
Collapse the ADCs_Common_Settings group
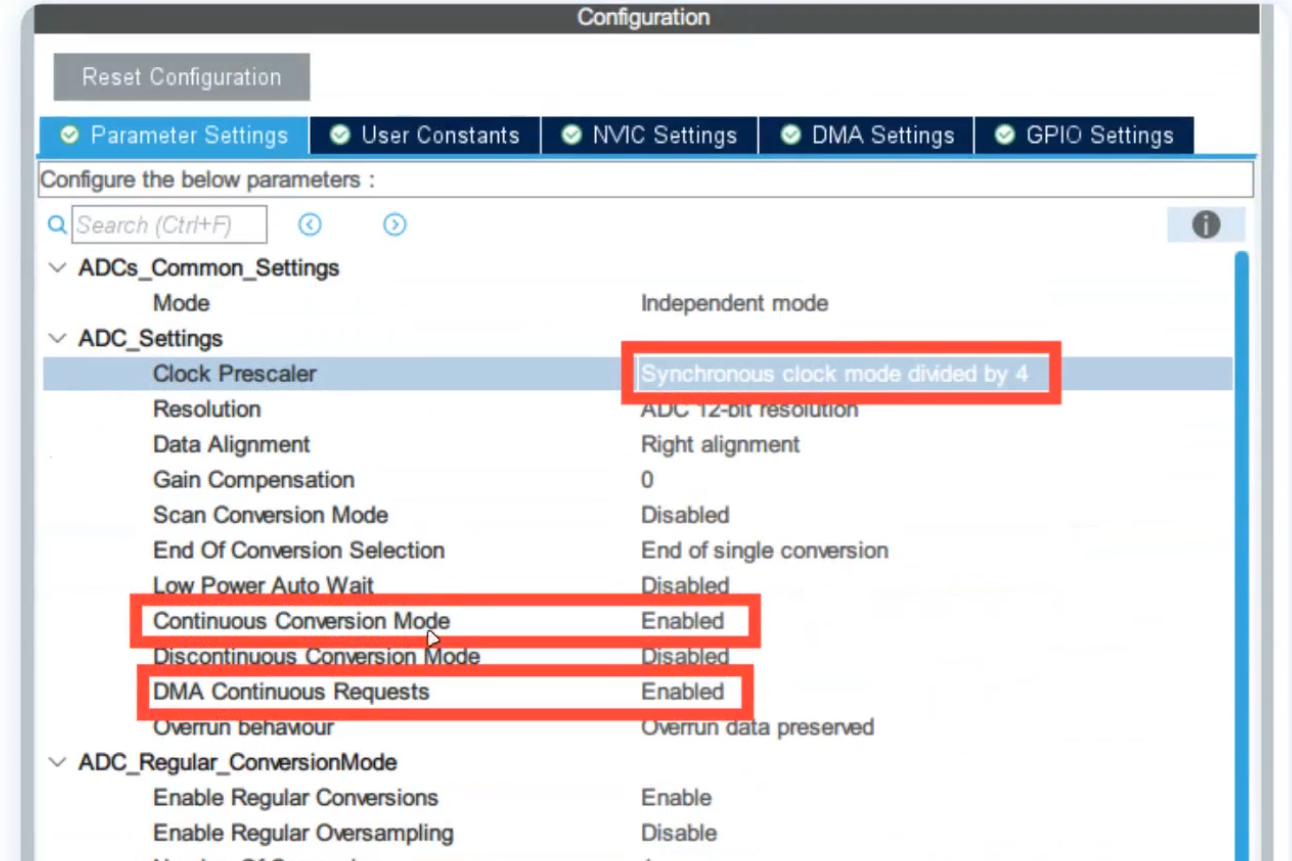(x=59, y=268)
